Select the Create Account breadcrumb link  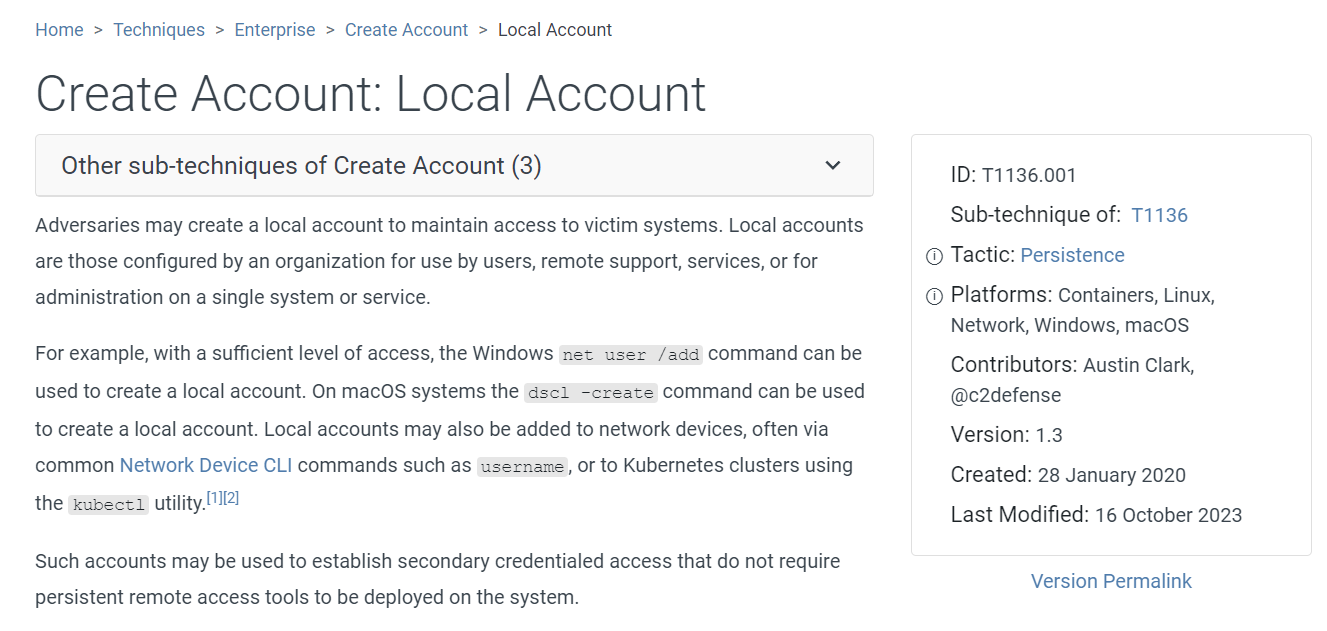point(406,30)
